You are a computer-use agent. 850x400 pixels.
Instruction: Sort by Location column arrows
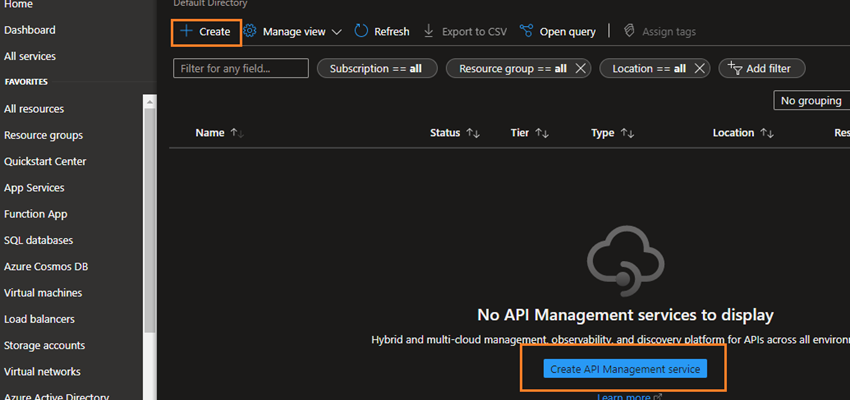(x=767, y=133)
